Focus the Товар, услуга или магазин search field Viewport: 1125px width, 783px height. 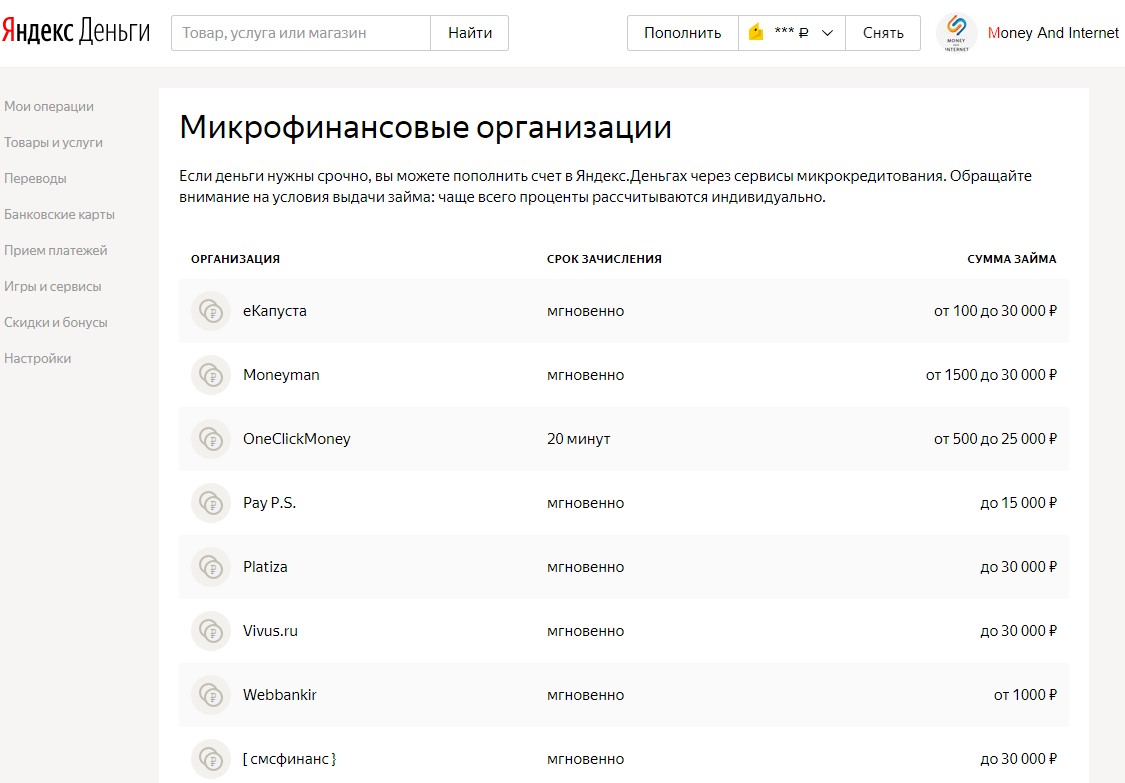pos(301,33)
